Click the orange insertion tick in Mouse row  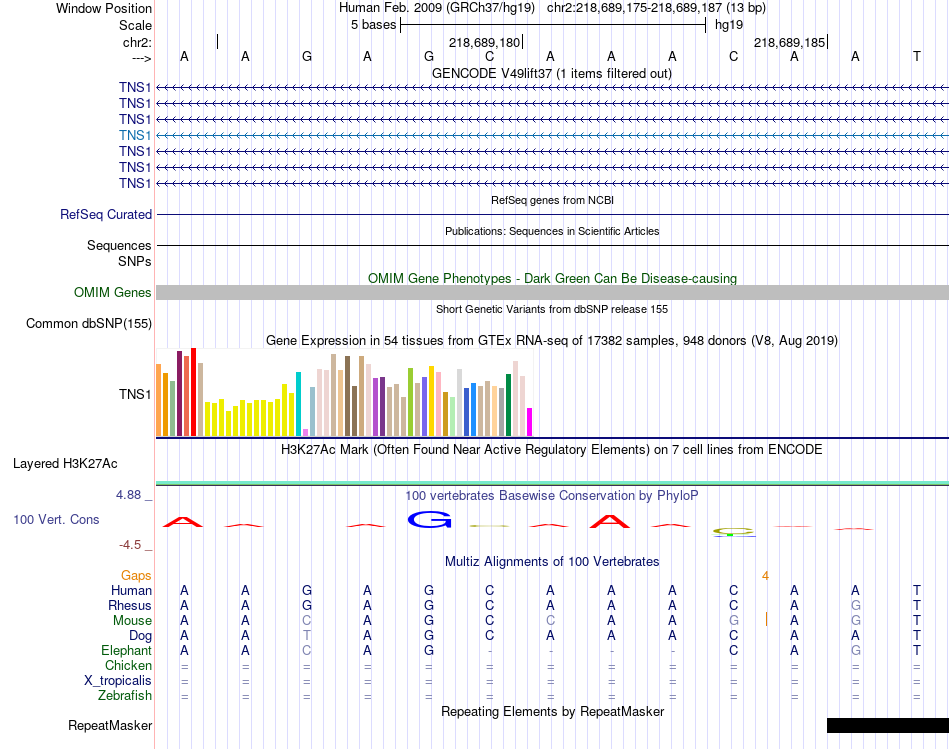(x=766, y=619)
